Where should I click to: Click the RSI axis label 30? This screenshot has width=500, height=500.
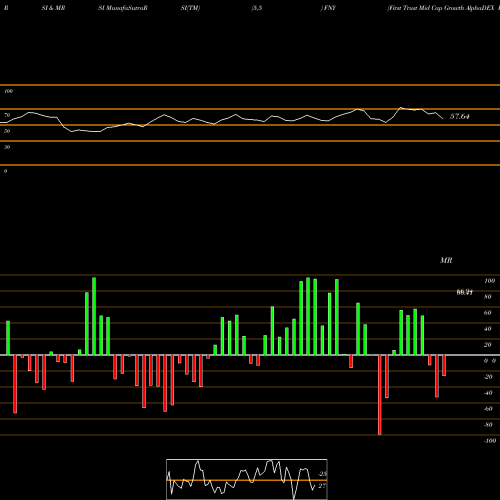(7, 147)
